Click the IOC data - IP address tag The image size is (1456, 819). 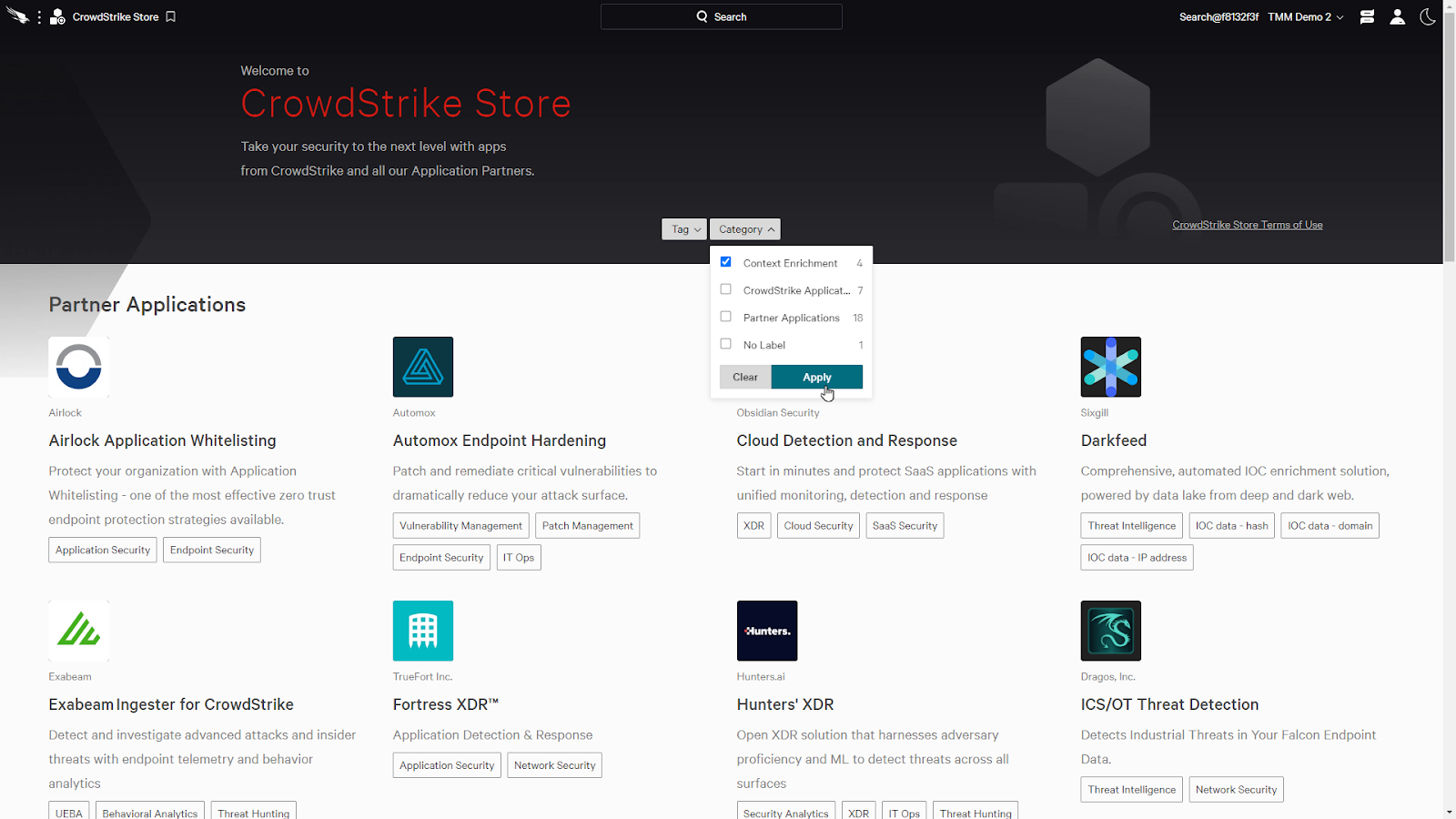pyautogui.click(x=1137, y=558)
